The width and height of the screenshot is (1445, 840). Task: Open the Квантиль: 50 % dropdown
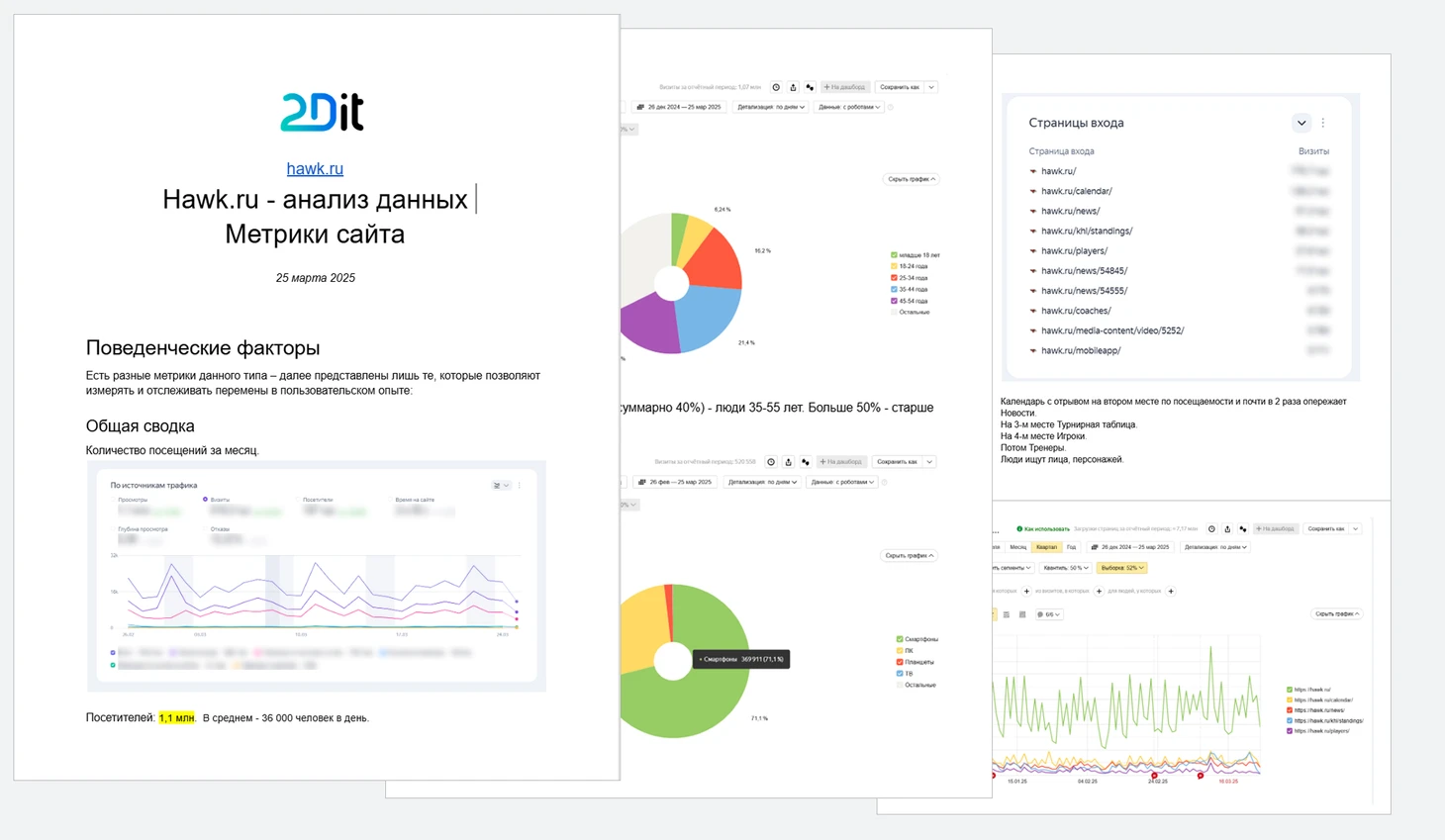[1066, 568]
